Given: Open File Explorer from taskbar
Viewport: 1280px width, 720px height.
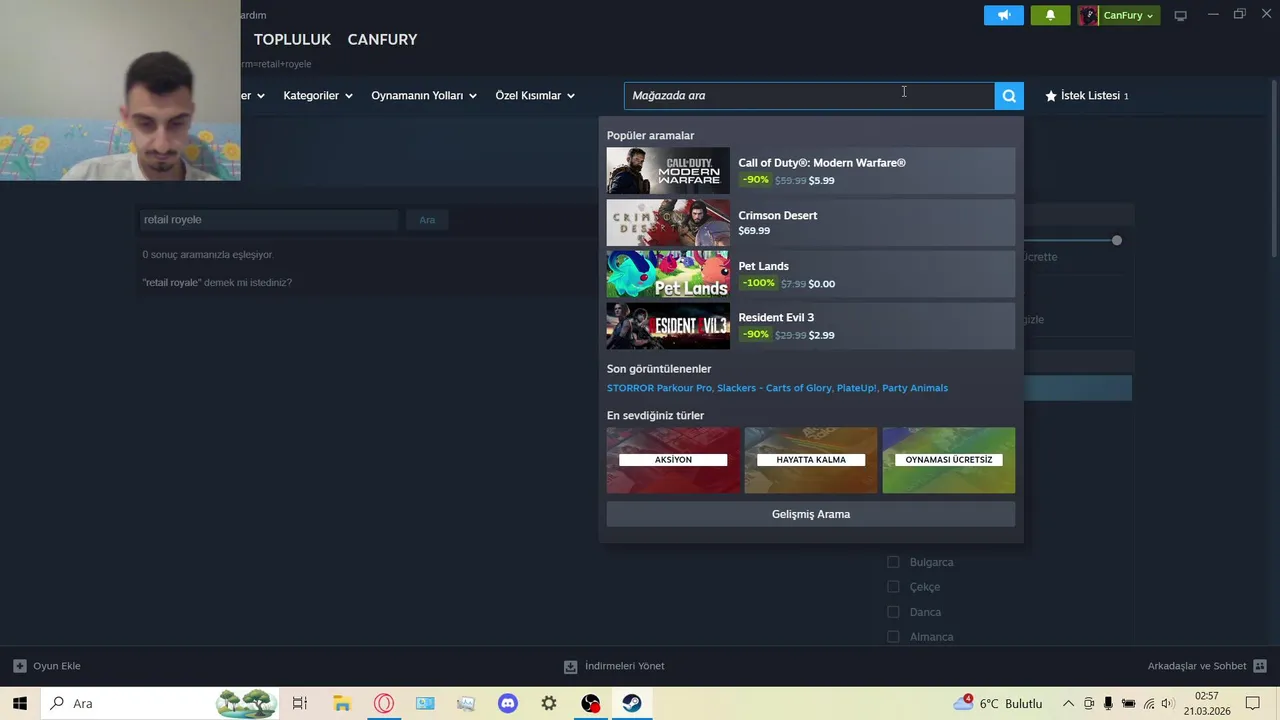Looking at the screenshot, I should click(342, 703).
